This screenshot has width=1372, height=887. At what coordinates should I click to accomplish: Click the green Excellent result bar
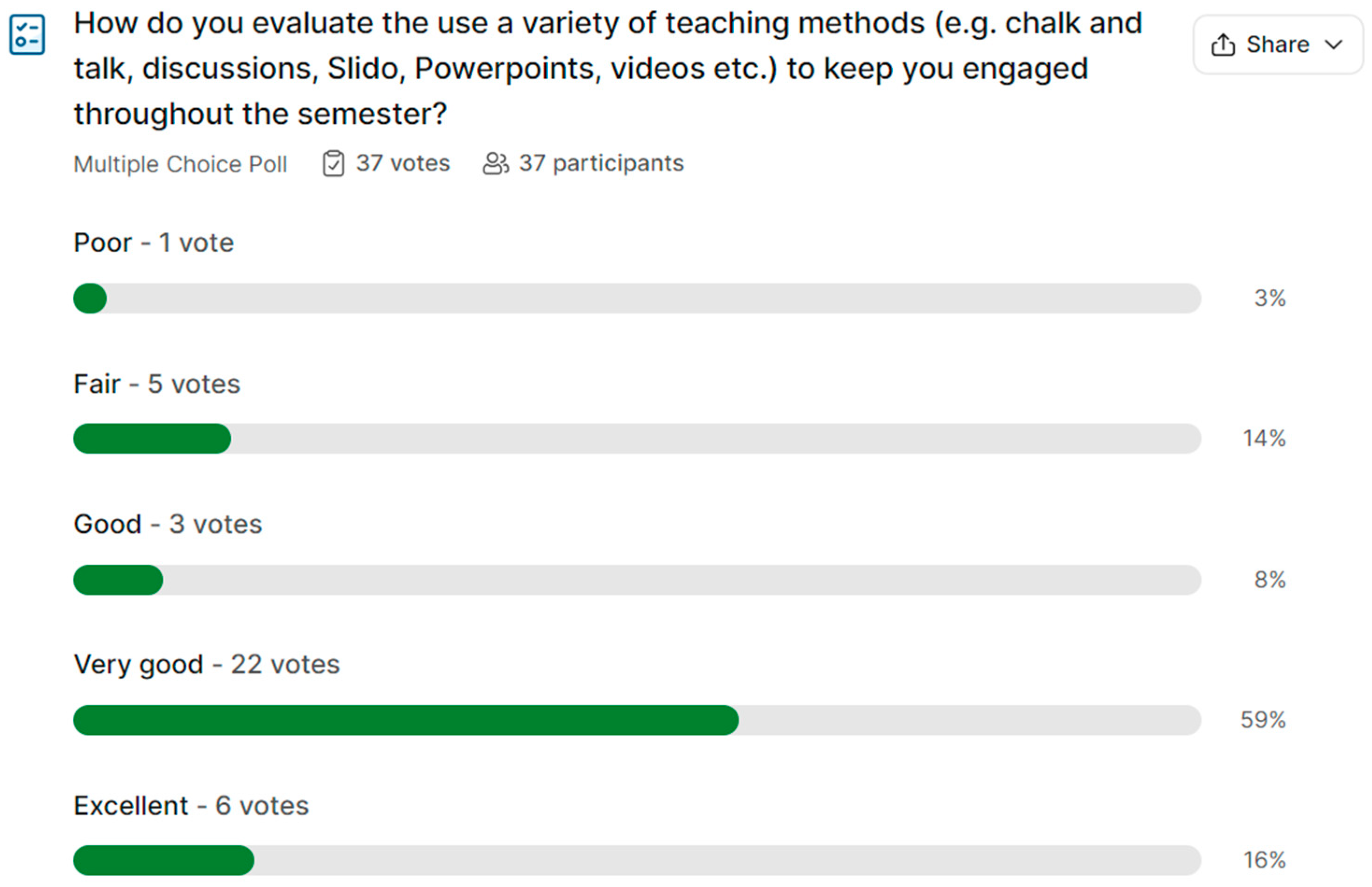click(x=164, y=860)
